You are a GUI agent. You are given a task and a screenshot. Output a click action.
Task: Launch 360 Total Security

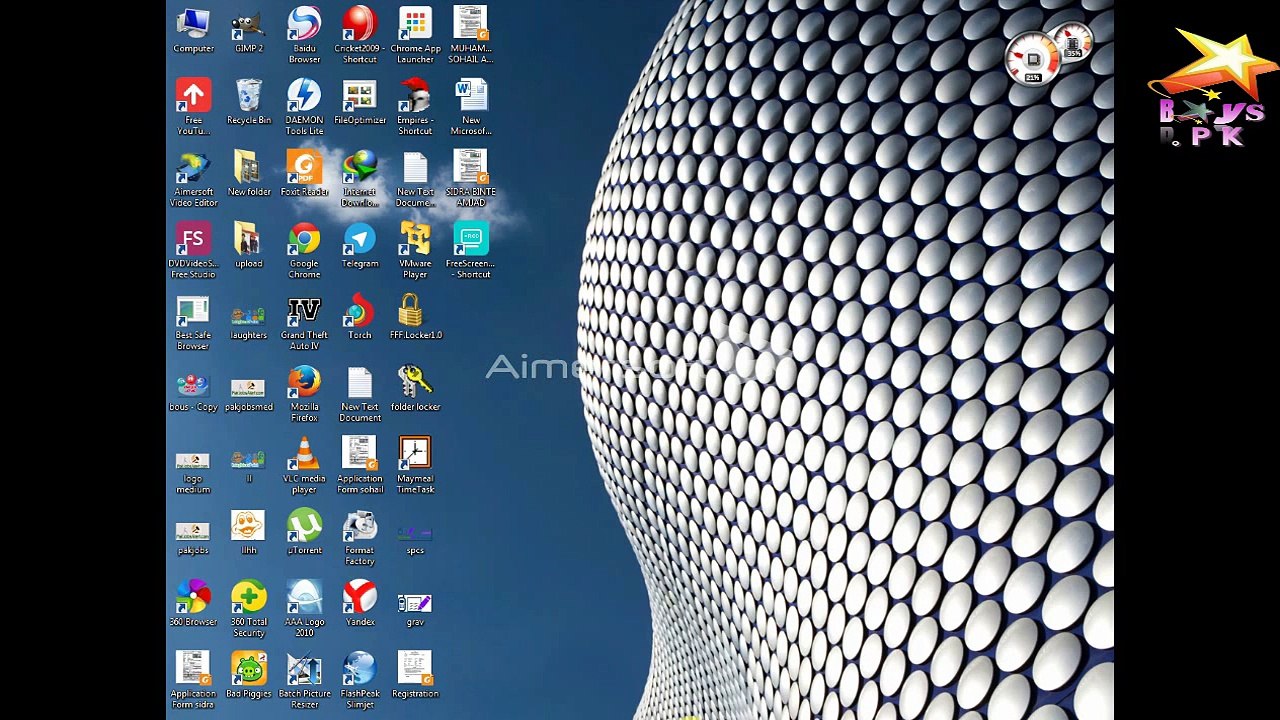click(x=248, y=609)
